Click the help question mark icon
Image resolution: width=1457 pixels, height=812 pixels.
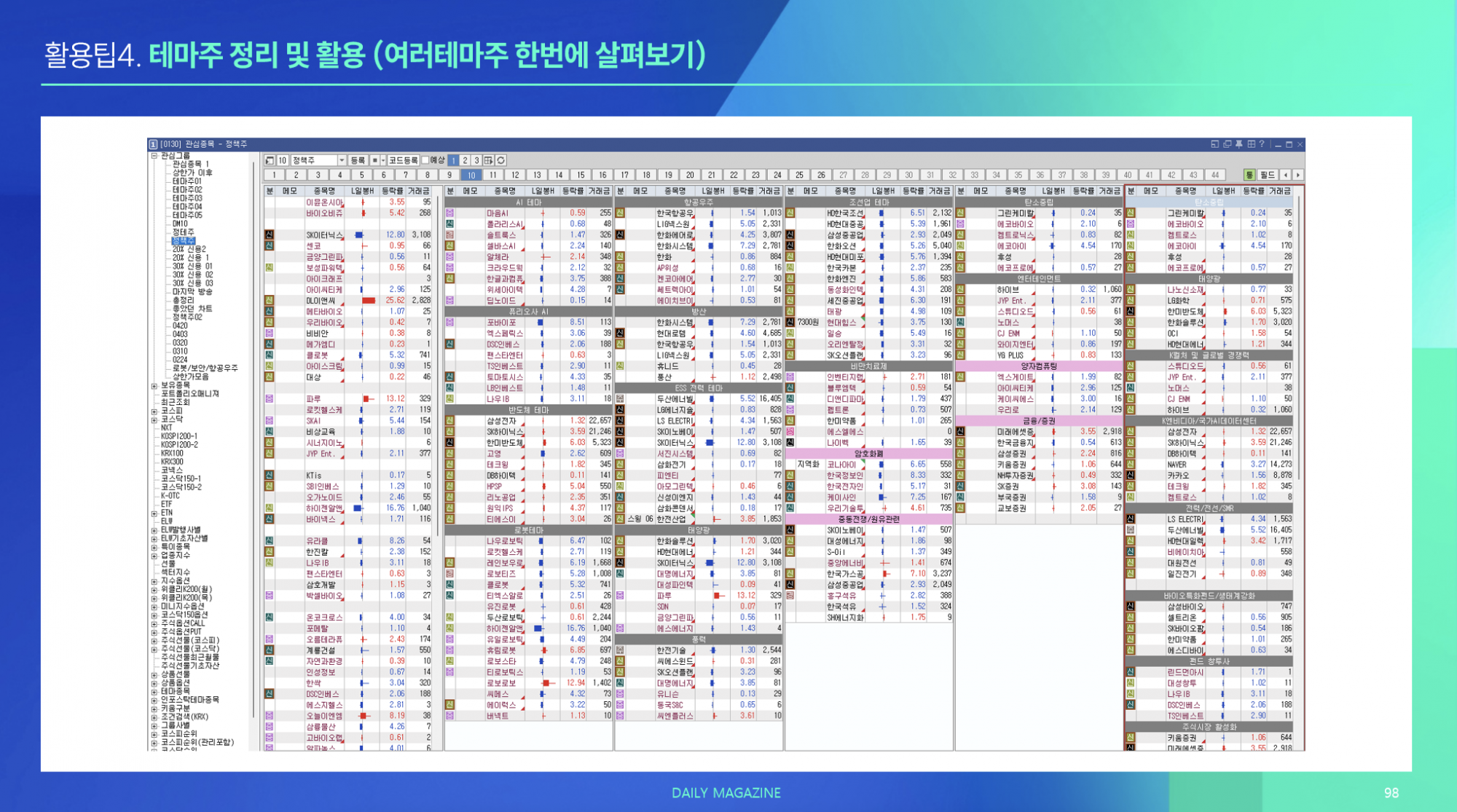point(1262,144)
